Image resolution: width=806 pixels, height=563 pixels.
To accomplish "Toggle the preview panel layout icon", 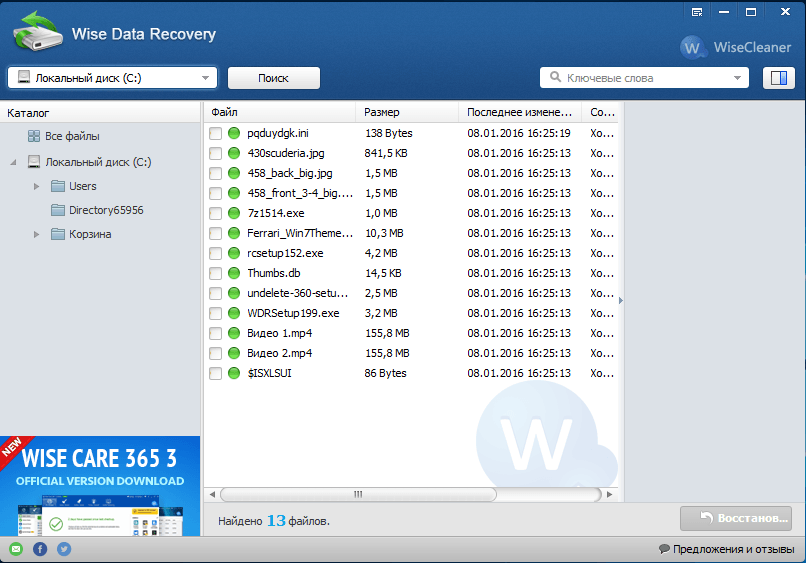I will 777,78.
